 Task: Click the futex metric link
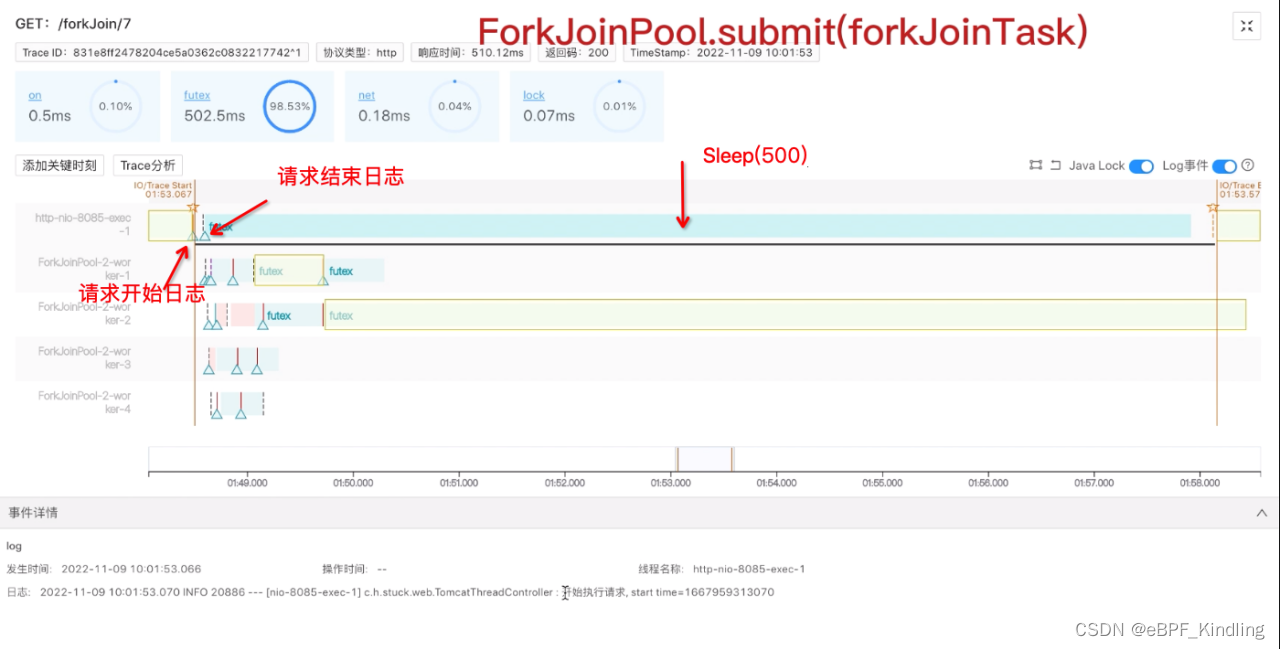195,94
